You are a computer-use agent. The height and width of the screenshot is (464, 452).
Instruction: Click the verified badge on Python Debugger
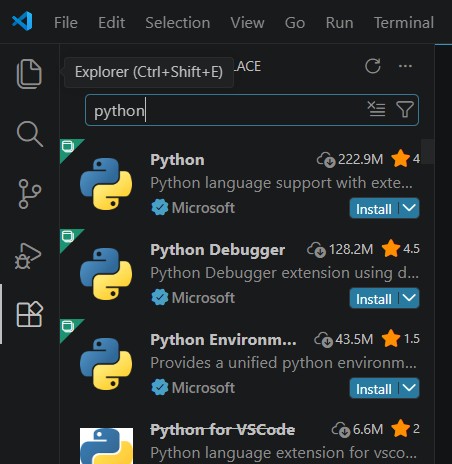coord(160,298)
